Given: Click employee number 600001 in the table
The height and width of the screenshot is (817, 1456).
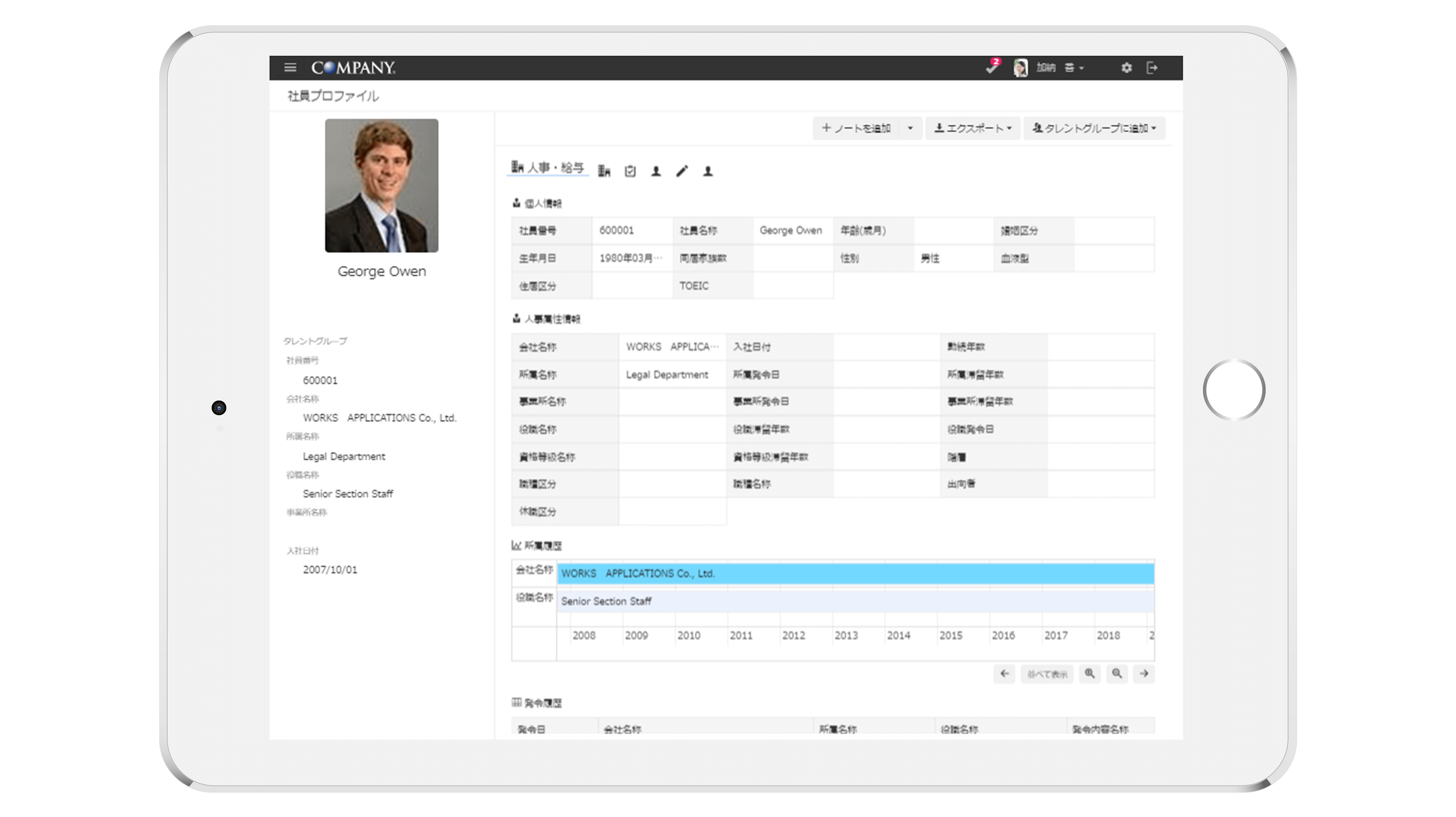Looking at the screenshot, I should click(633, 230).
